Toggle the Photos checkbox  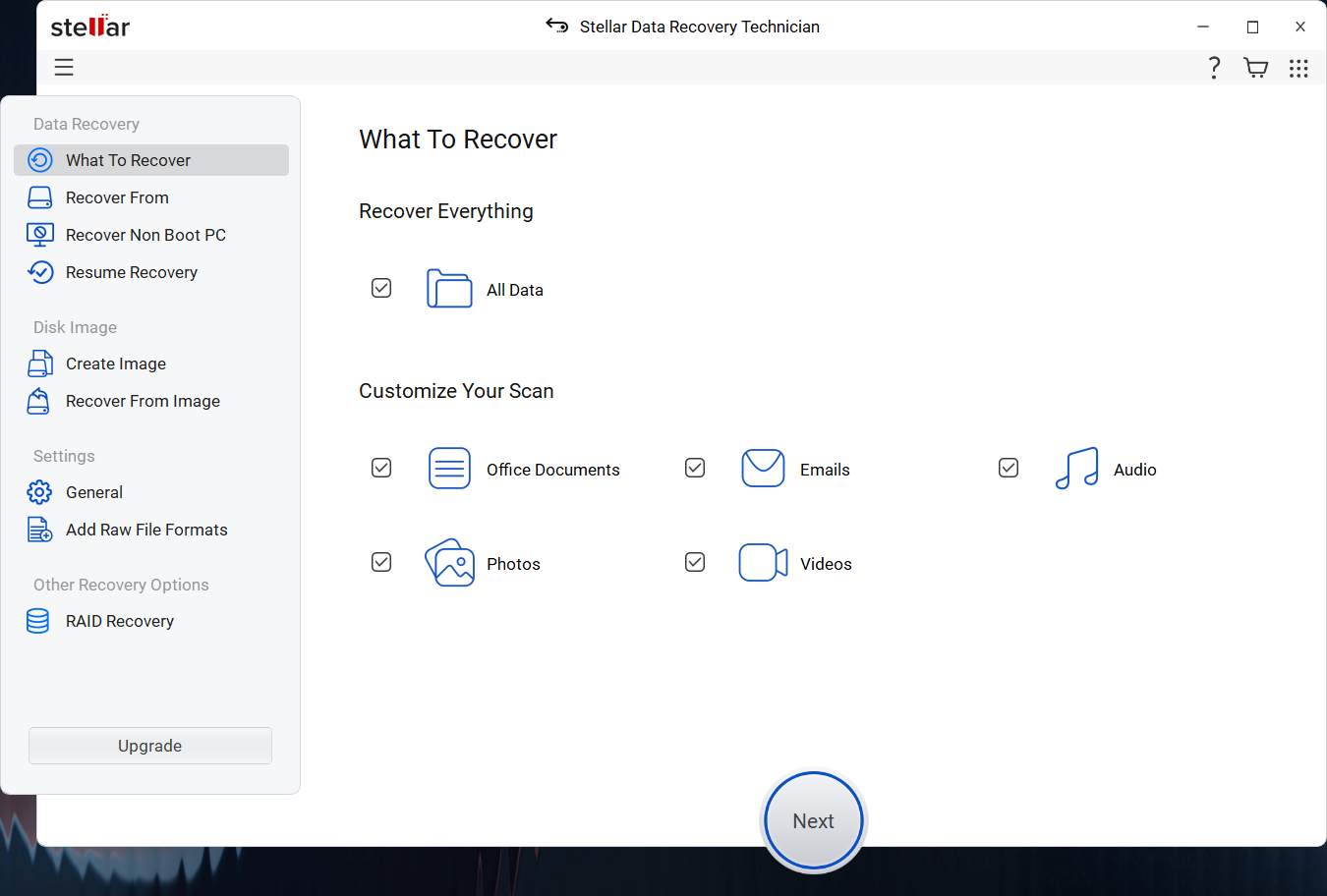[381, 562]
